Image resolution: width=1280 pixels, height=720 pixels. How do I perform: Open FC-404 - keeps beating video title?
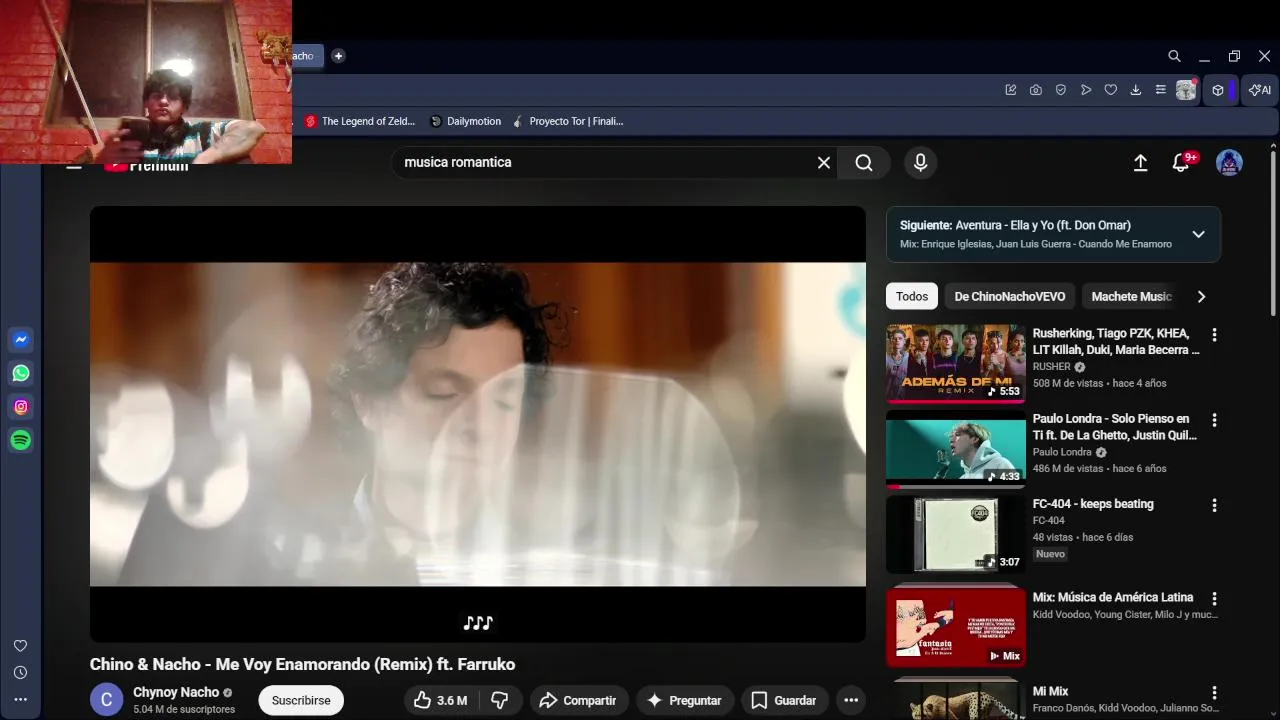(1093, 504)
